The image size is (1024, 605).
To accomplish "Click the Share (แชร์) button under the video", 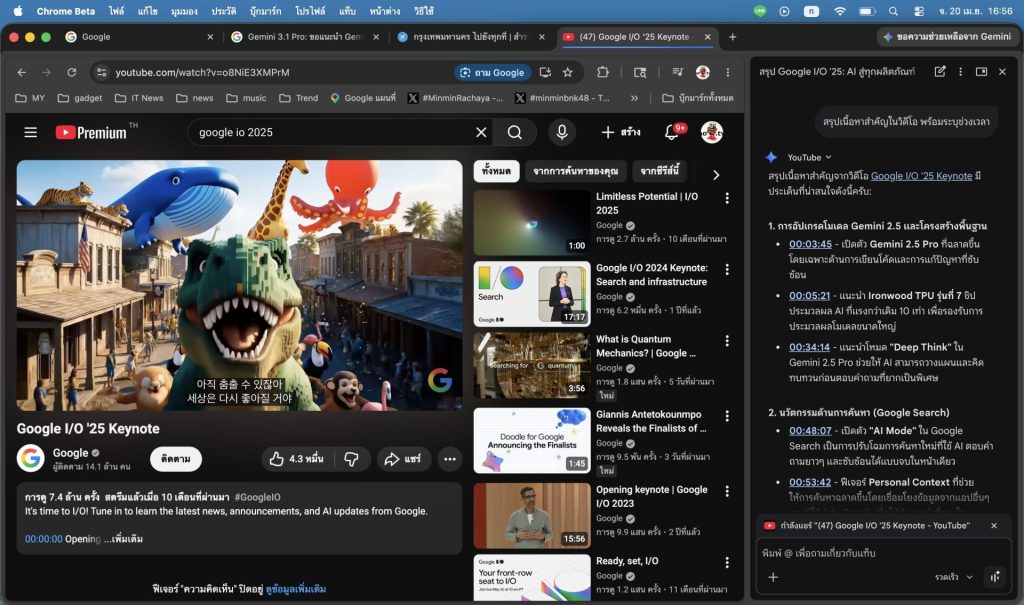I will pos(403,459).
